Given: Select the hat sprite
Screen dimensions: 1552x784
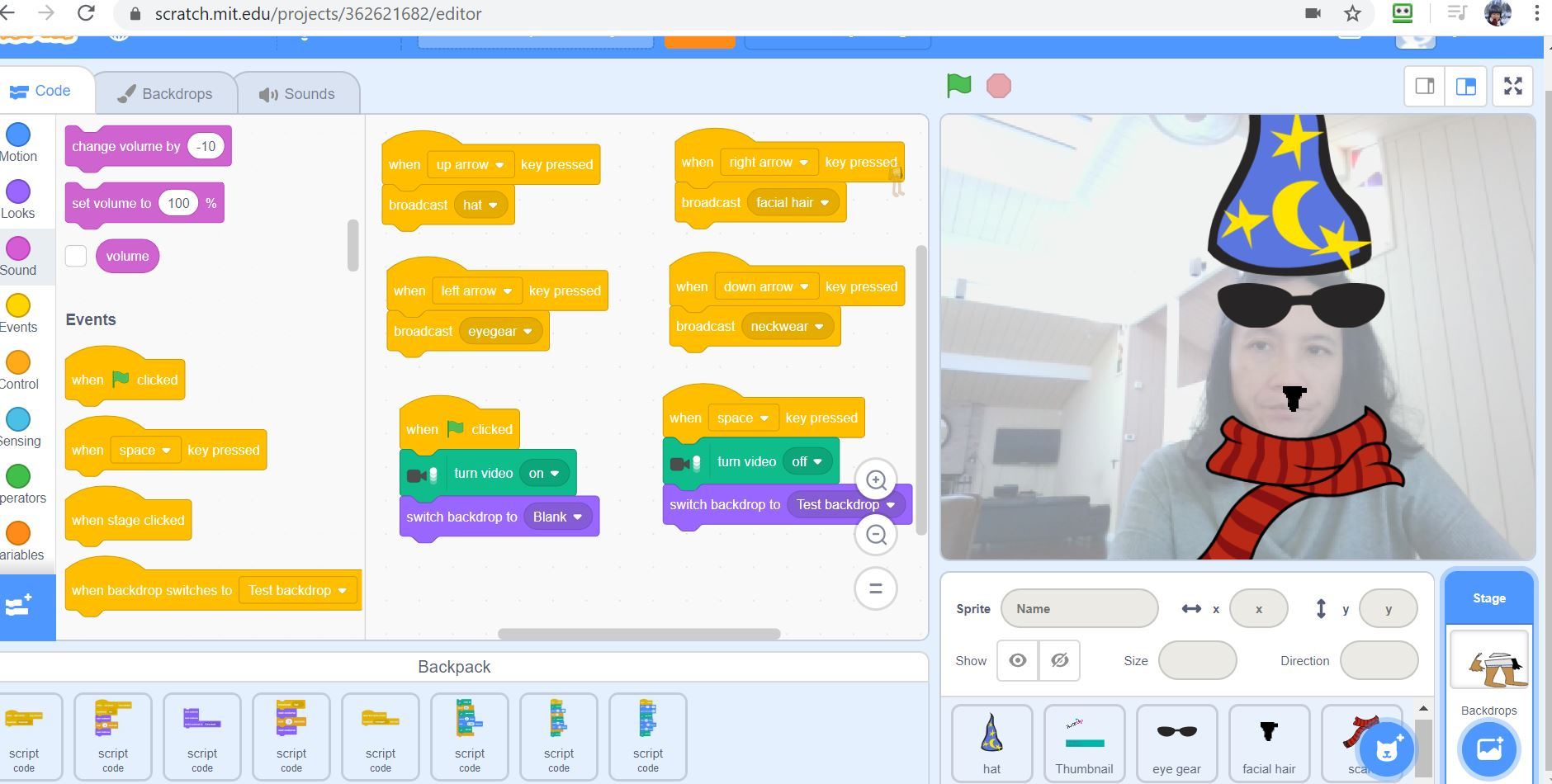Looking at the screenshot, I should click(x=991, y=742).
